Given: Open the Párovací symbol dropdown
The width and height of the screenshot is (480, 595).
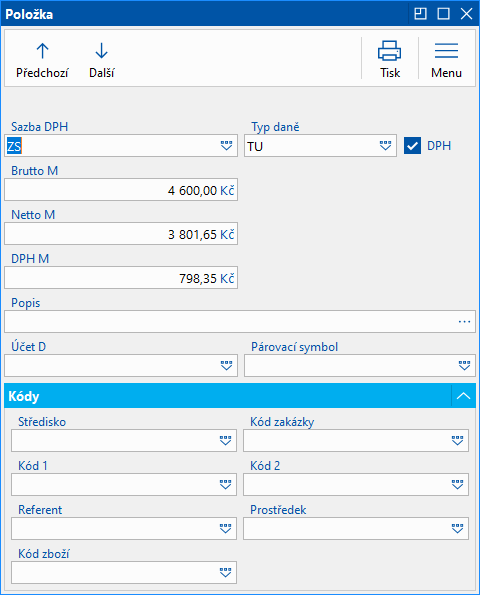Looking at the screenshot, I should coord(464,366).
